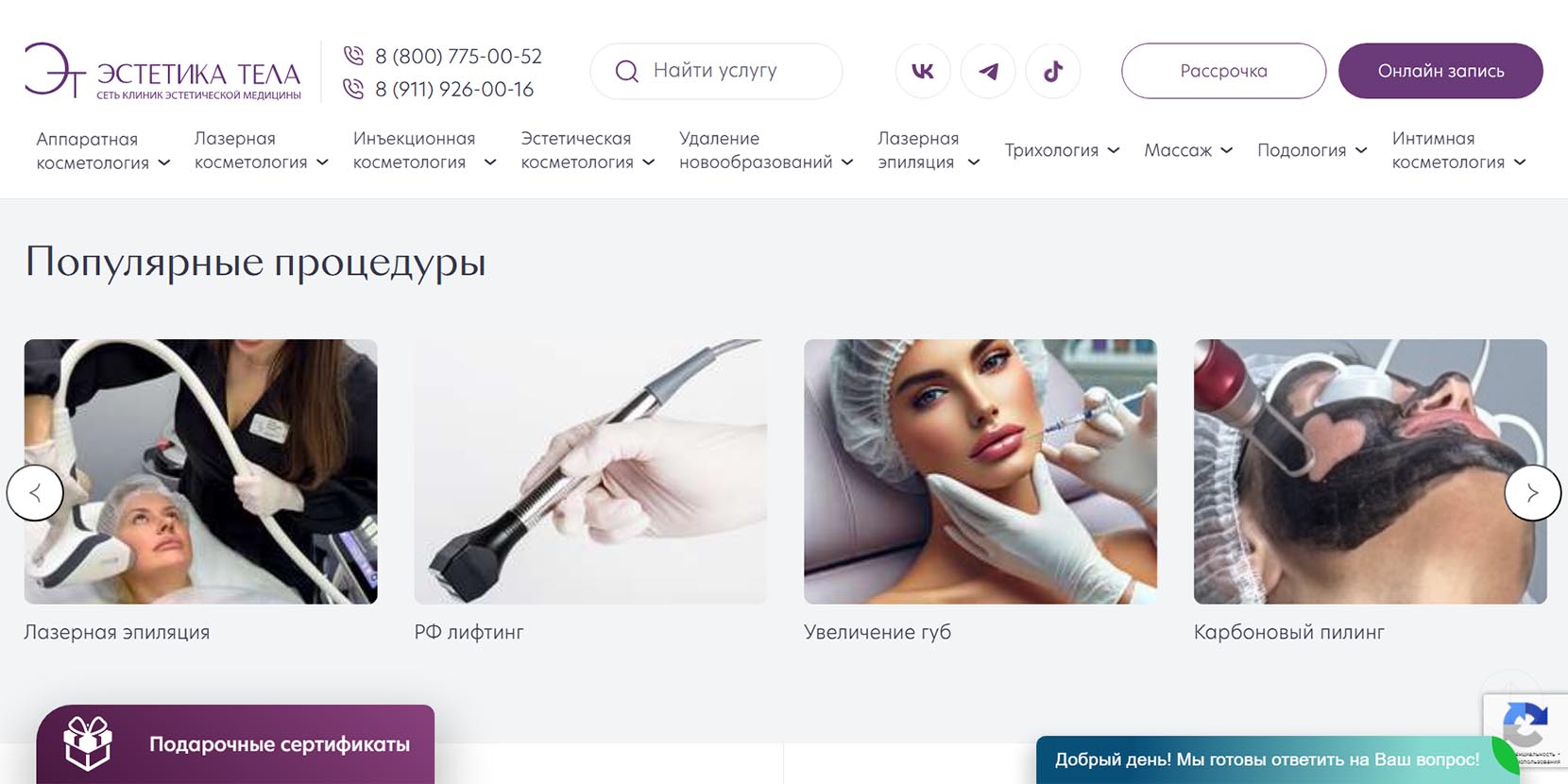1568x784 pixels.
Task: Expand the Массаж dropdown
Action: [1188, 150]
